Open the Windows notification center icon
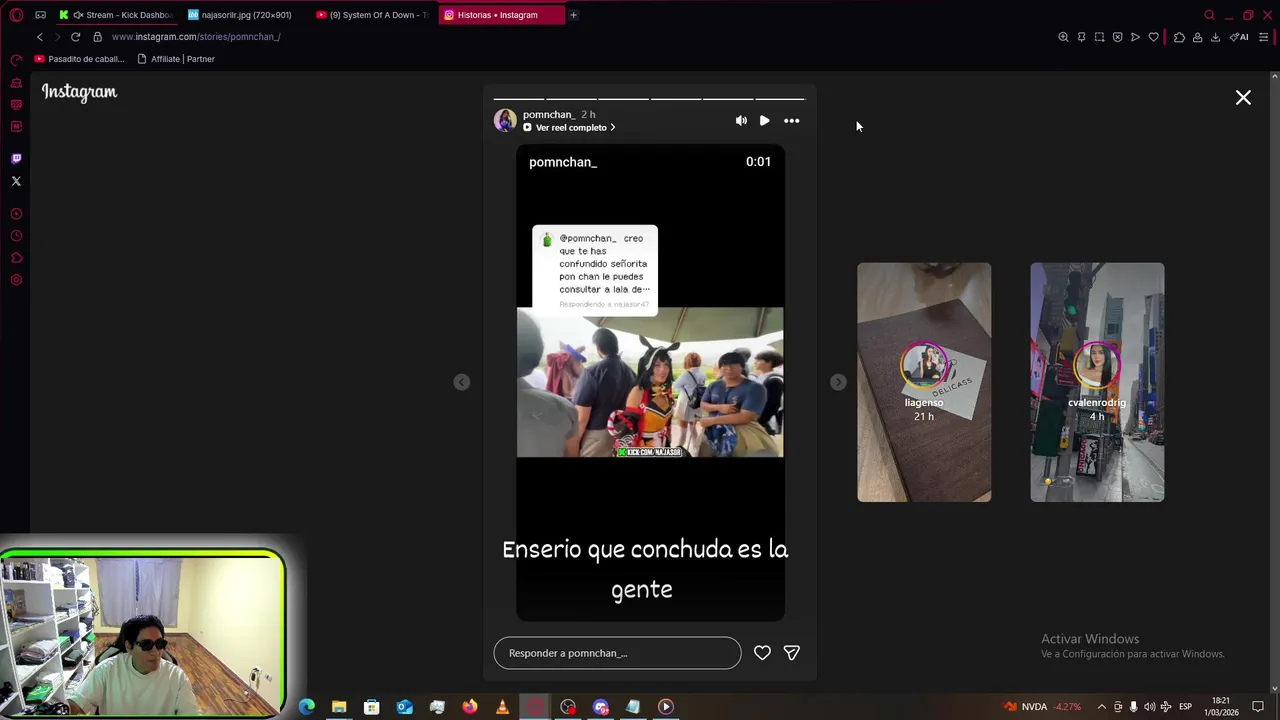Viewport: 1280px width, 720px height. 1258,707
